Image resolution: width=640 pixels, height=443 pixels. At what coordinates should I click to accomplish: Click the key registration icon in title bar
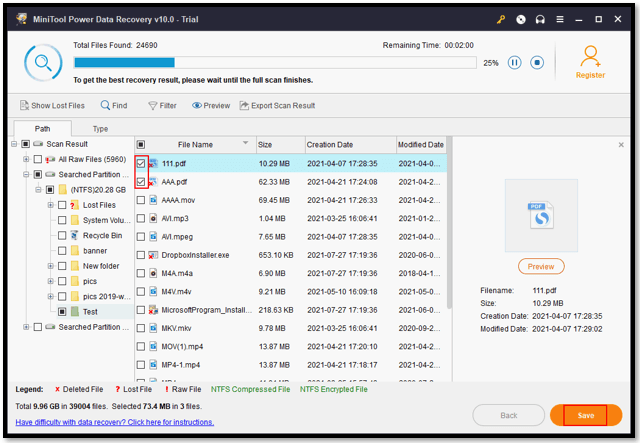click(501, 19)
